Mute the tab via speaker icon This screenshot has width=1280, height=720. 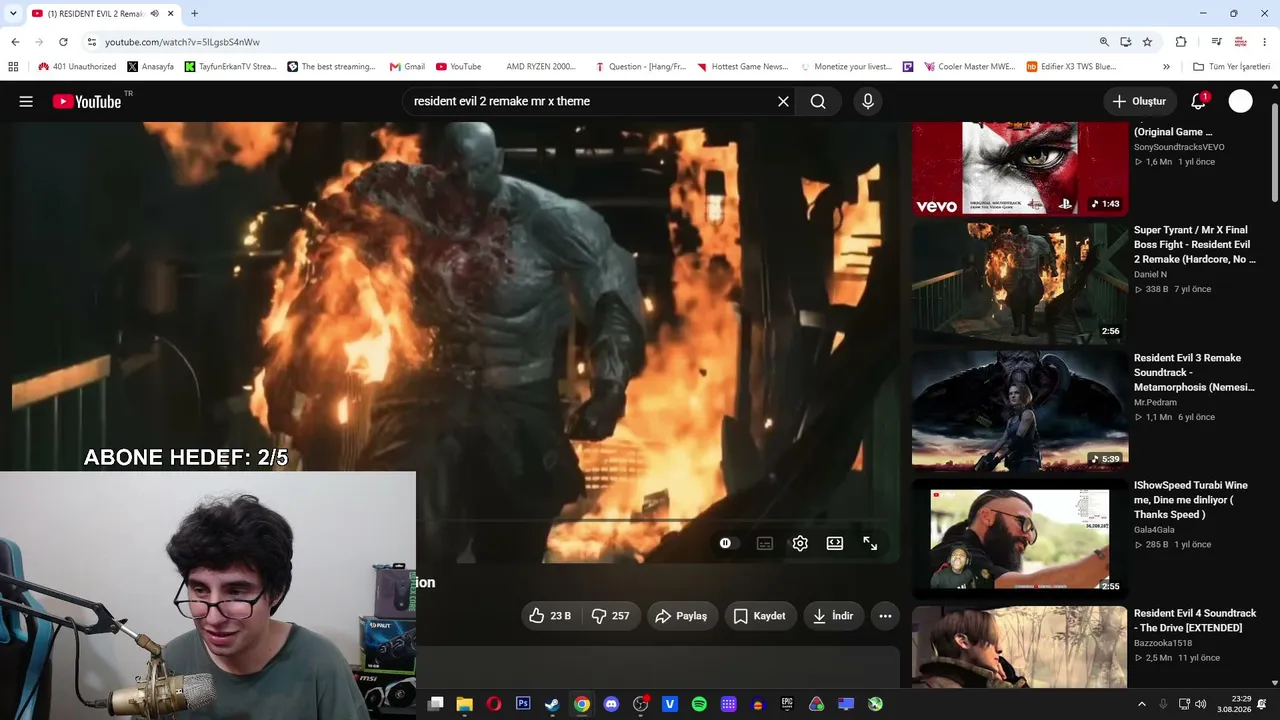(154, 14)
